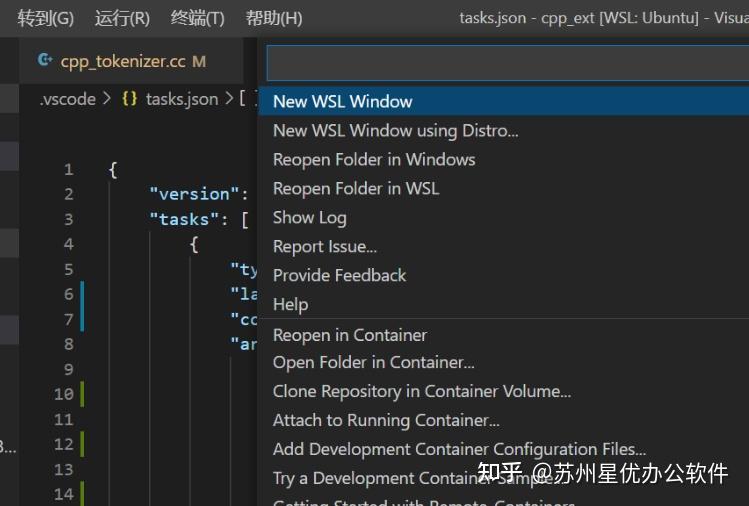This screenshot has width=749, height=506.
Task: Choose Show Log command
Action: tap(310, 217)
